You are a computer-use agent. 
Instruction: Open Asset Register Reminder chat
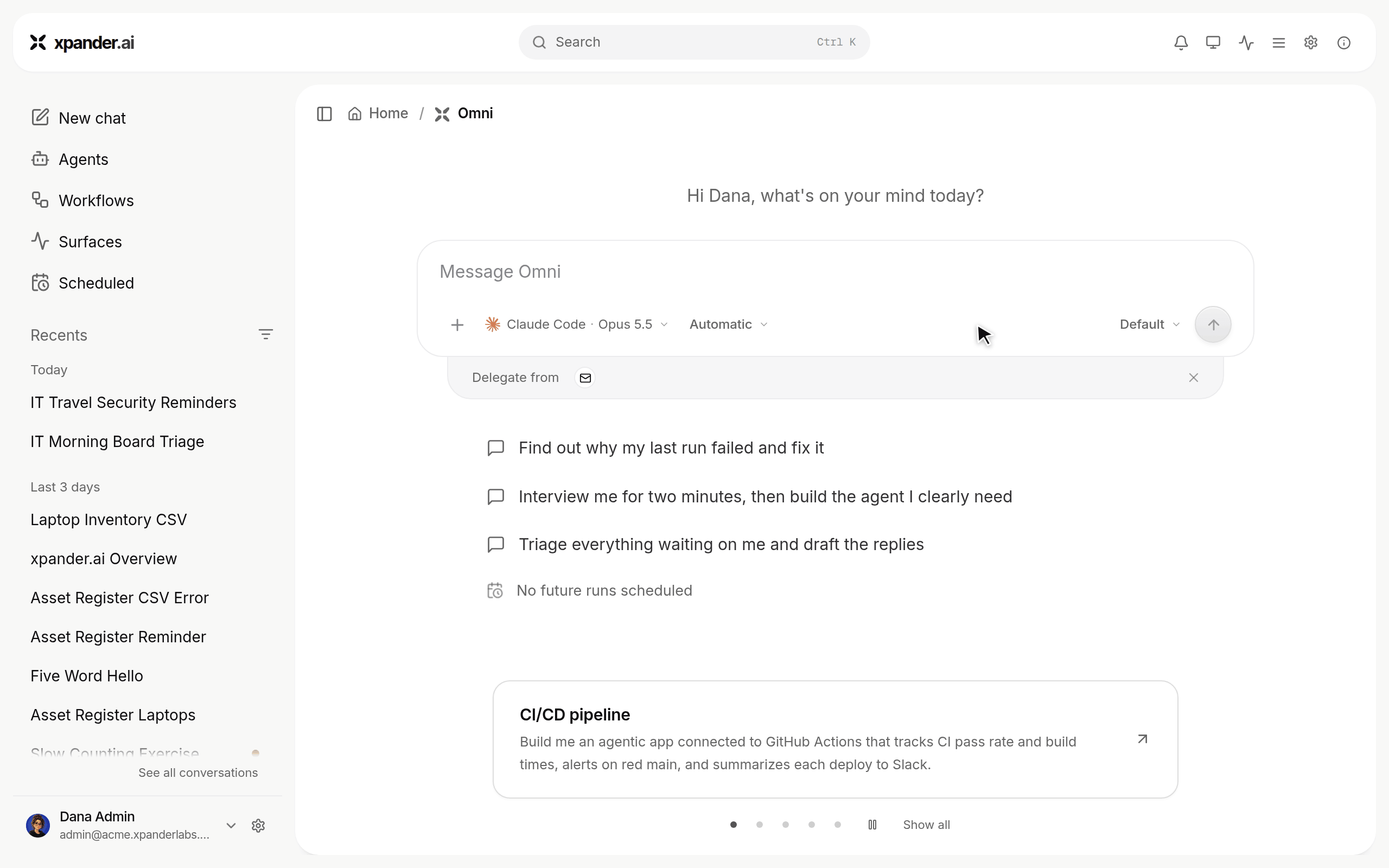(118, 637)
